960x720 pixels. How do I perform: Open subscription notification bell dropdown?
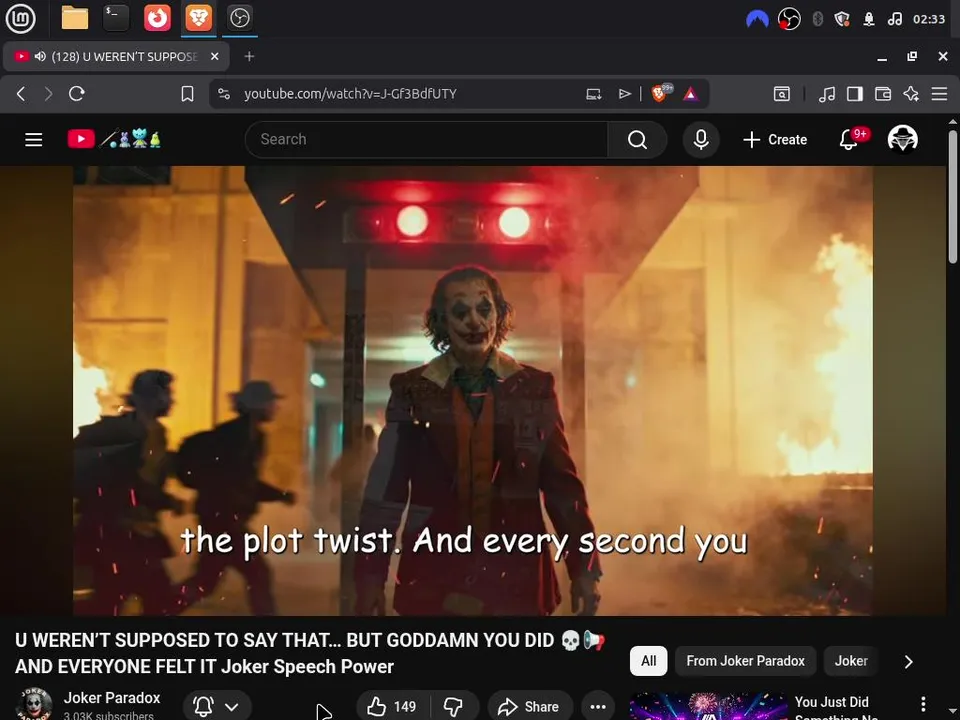tap(217, 707)
